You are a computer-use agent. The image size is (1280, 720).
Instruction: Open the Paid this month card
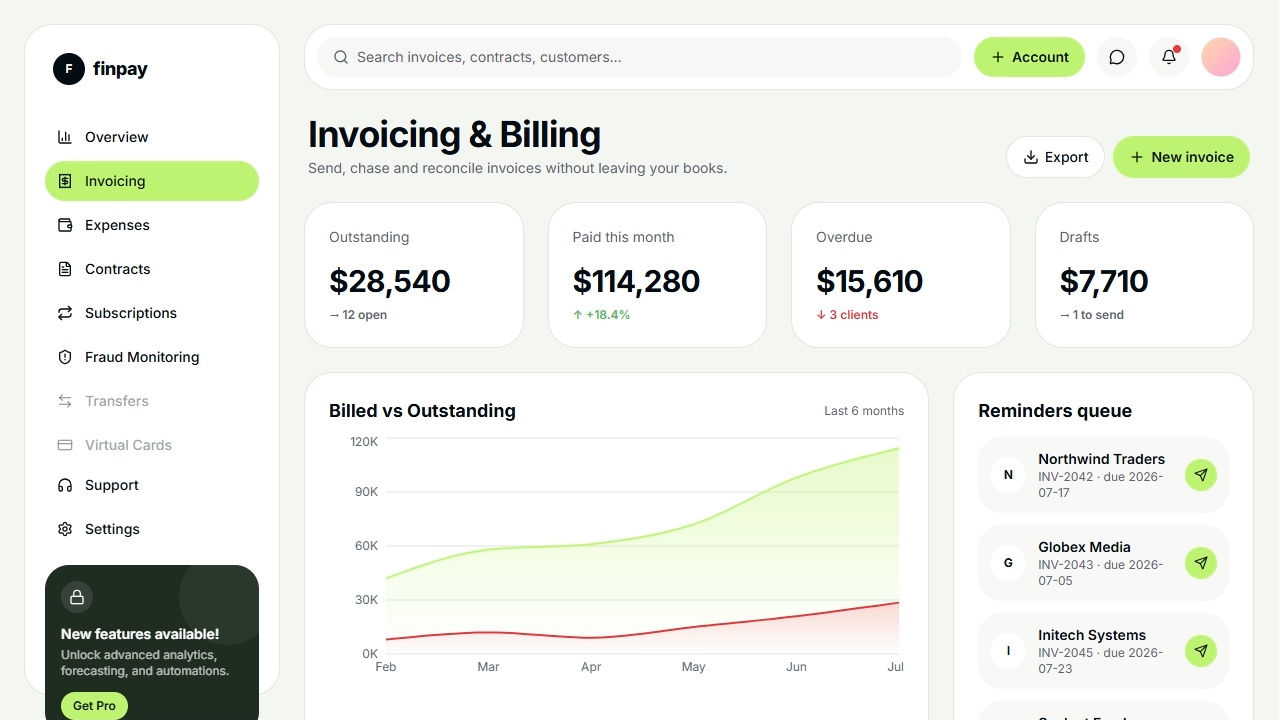[657, 275]
